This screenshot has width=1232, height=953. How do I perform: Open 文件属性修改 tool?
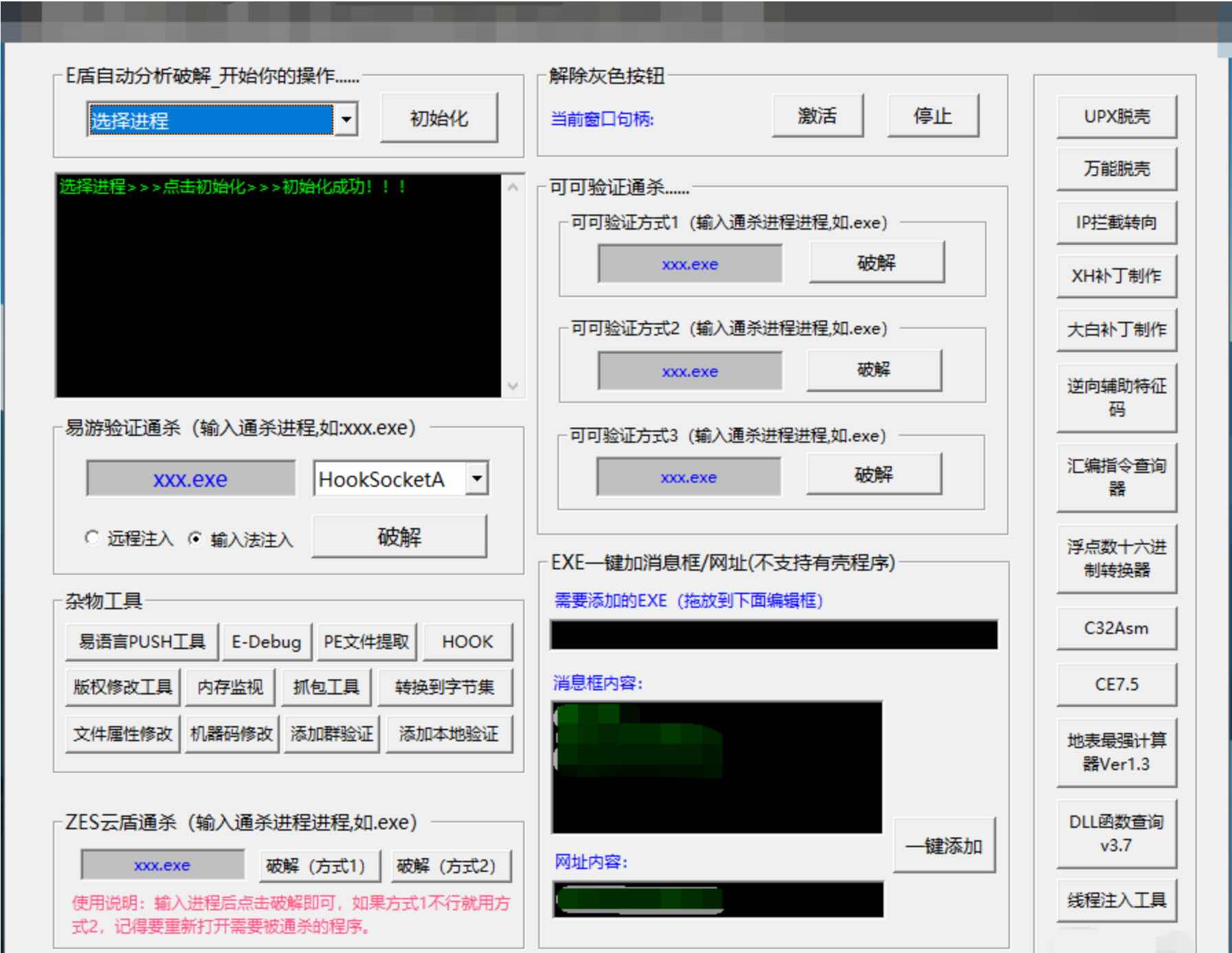123,734
